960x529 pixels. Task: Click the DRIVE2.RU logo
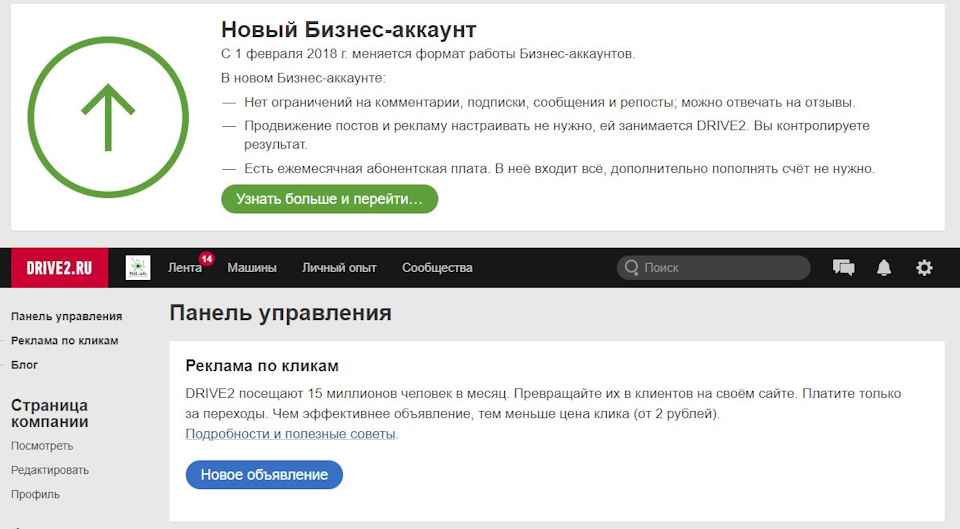(59, 268)
